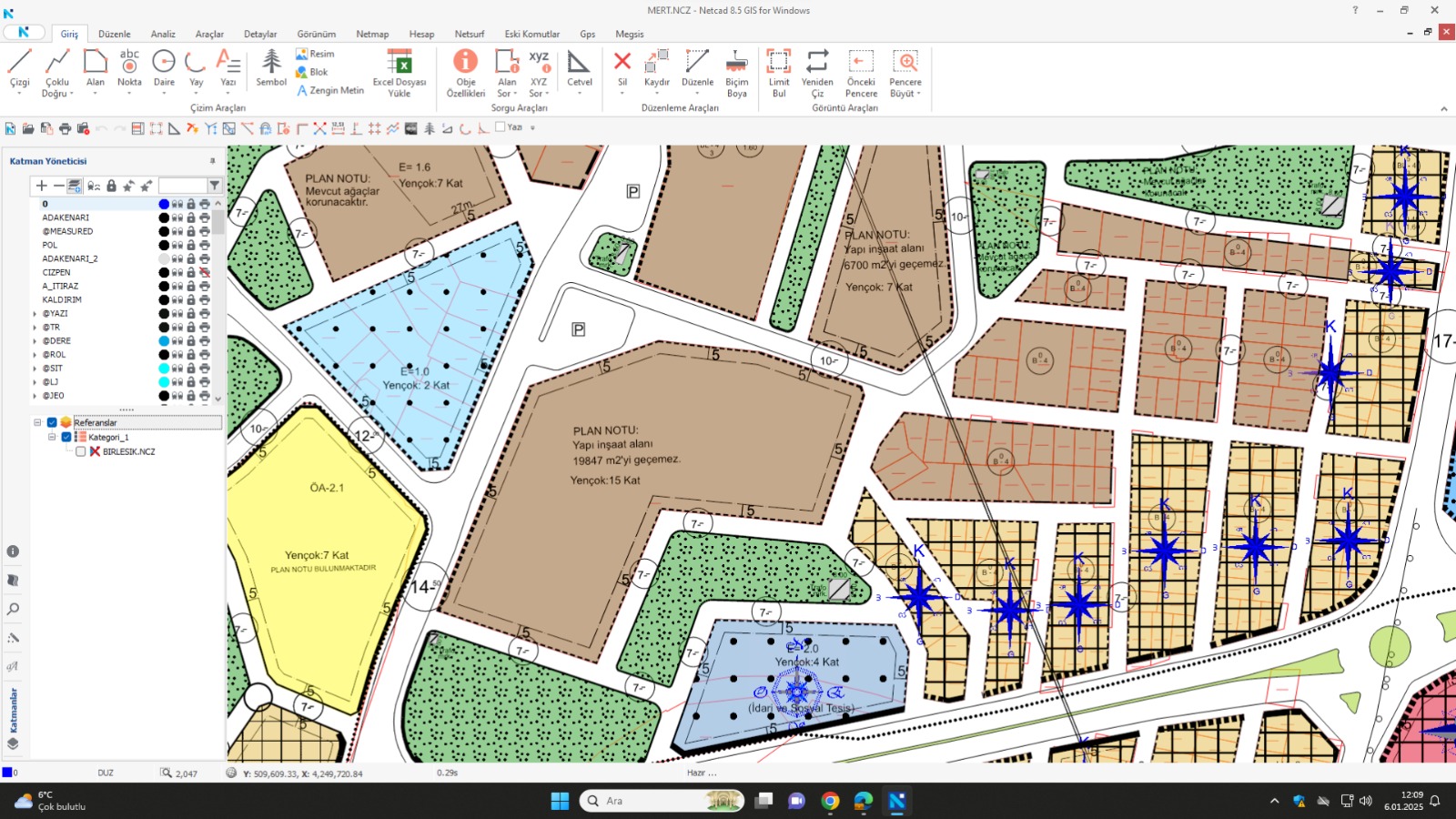Open the Netmap ribbon tab

(371, 35)
